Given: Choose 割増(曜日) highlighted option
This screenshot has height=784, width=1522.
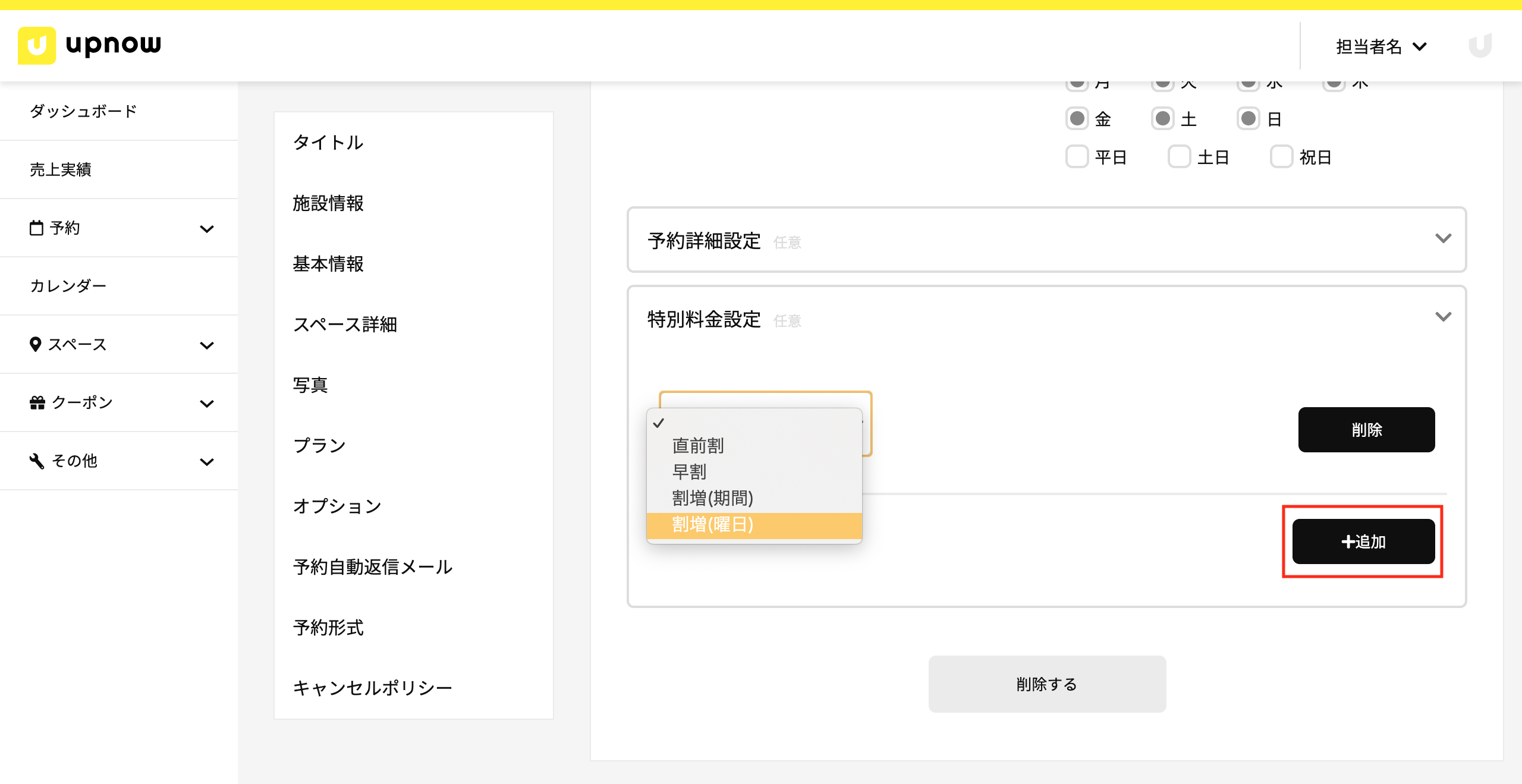Looking at the screenshot, I should pyautogui.click(x=754, y=525).
